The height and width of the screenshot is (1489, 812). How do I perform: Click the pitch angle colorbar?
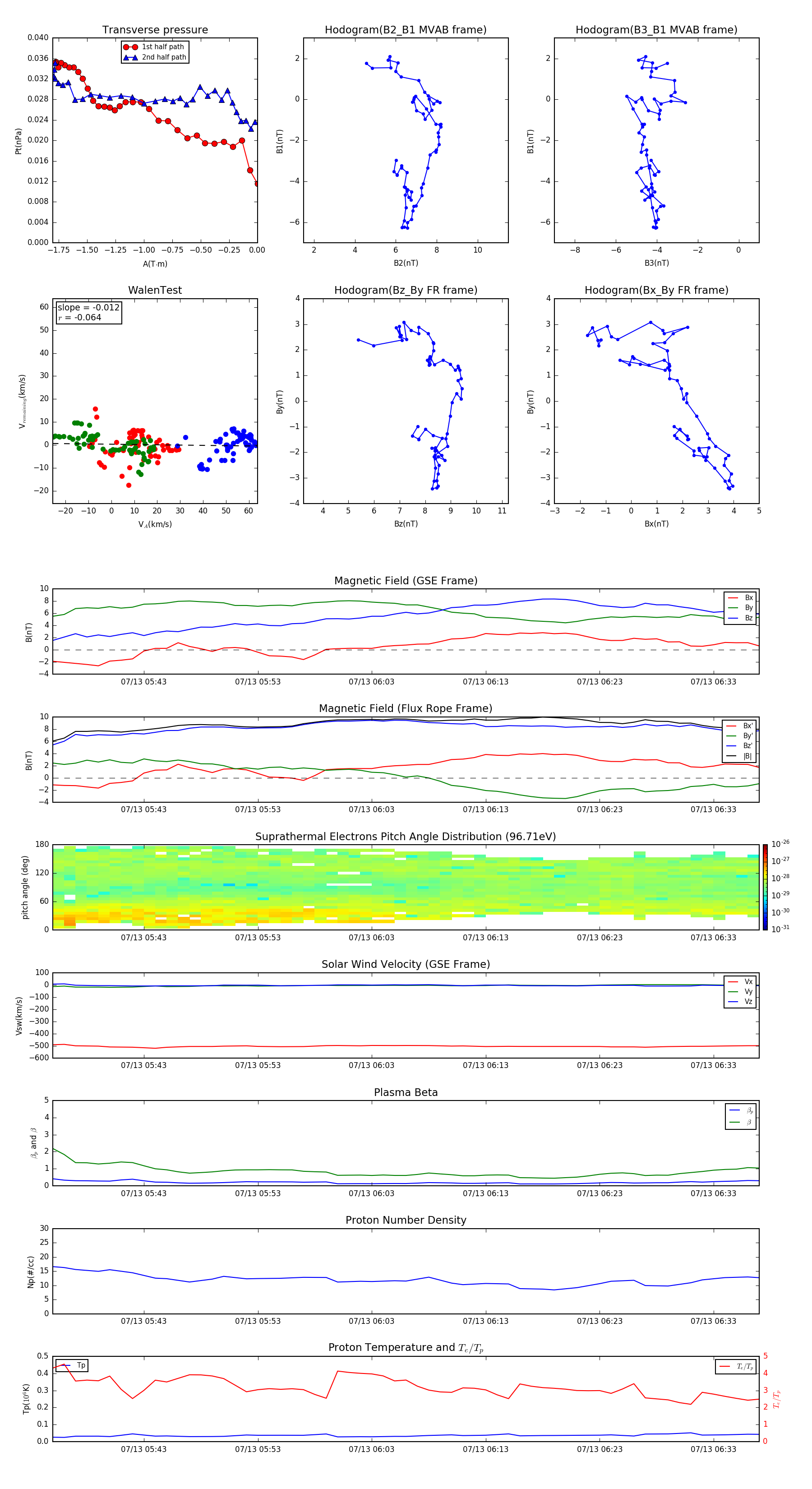click(x=765, y=887)
